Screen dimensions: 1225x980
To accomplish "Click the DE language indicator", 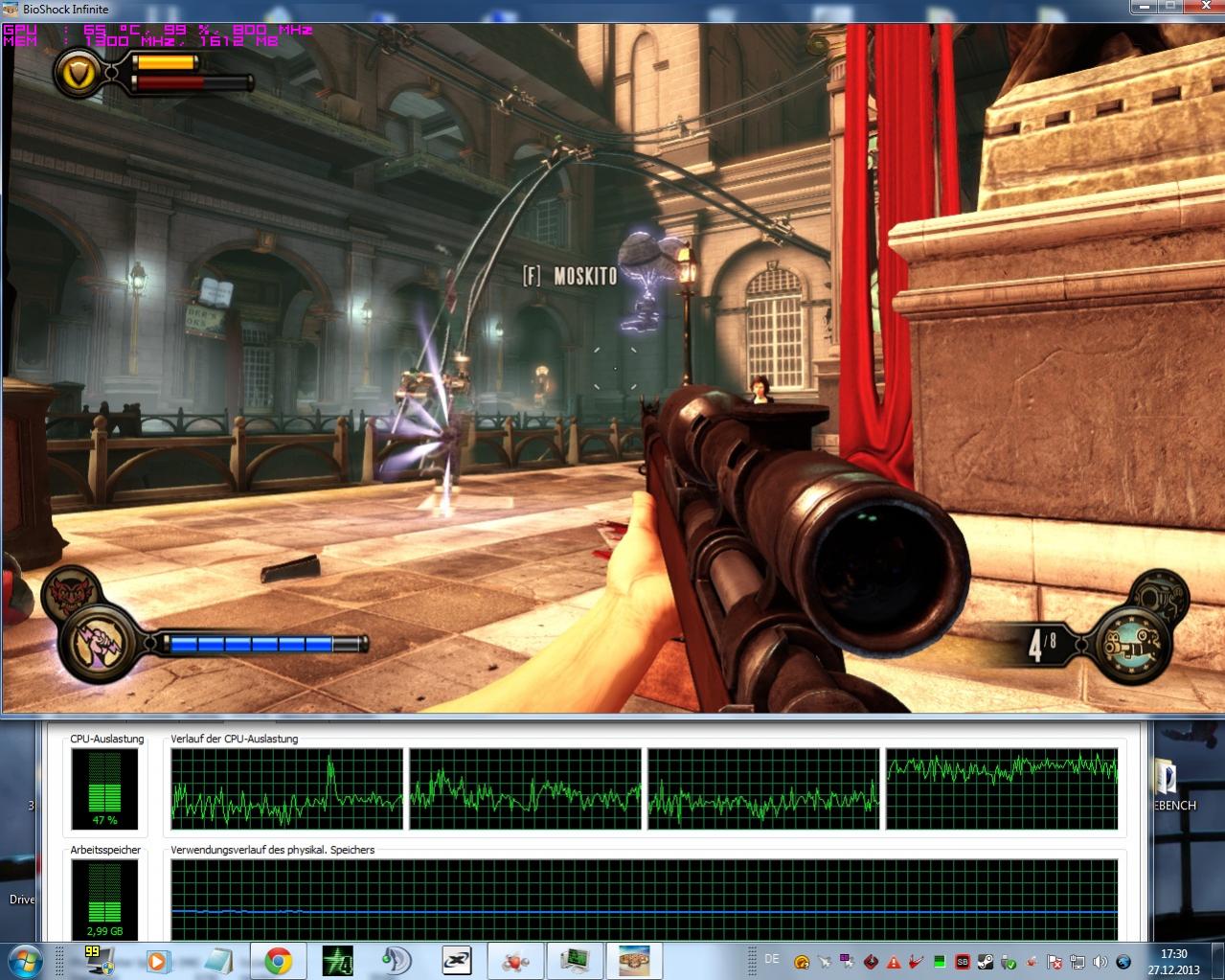I will click(x=772, y=959).
